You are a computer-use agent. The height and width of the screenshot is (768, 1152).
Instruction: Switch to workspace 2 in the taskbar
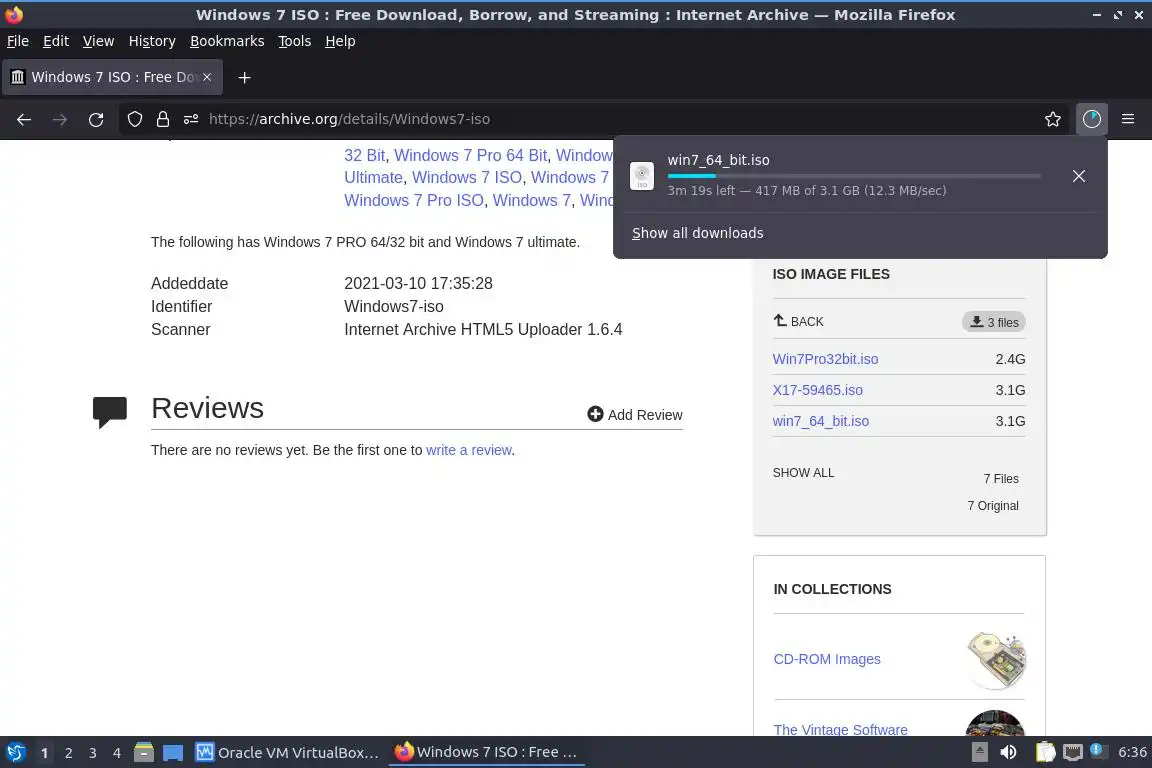point(68,753)
